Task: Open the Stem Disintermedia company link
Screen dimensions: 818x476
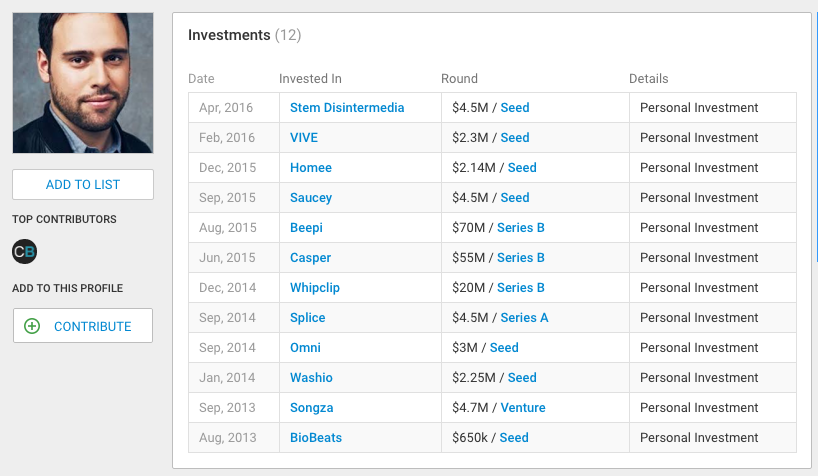Action: pyautogui.click(x=347, y=108)
